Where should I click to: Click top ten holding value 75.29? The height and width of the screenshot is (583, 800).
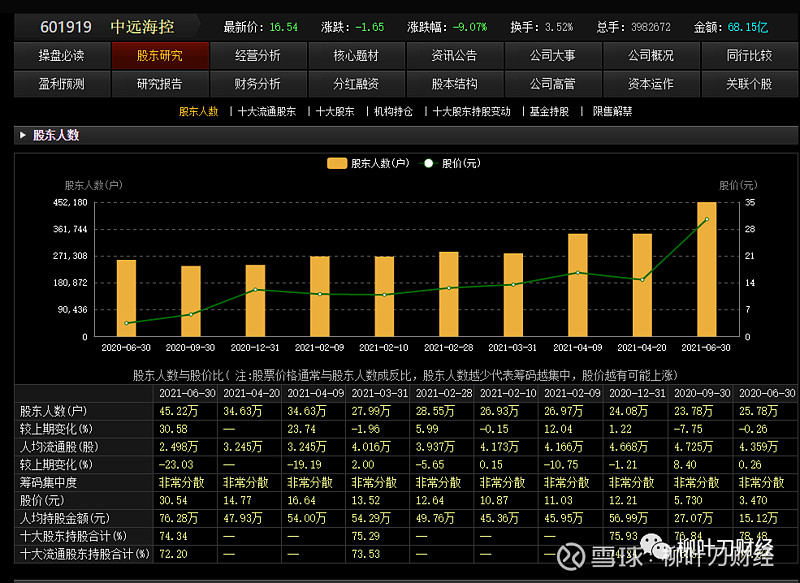[366, 536]
